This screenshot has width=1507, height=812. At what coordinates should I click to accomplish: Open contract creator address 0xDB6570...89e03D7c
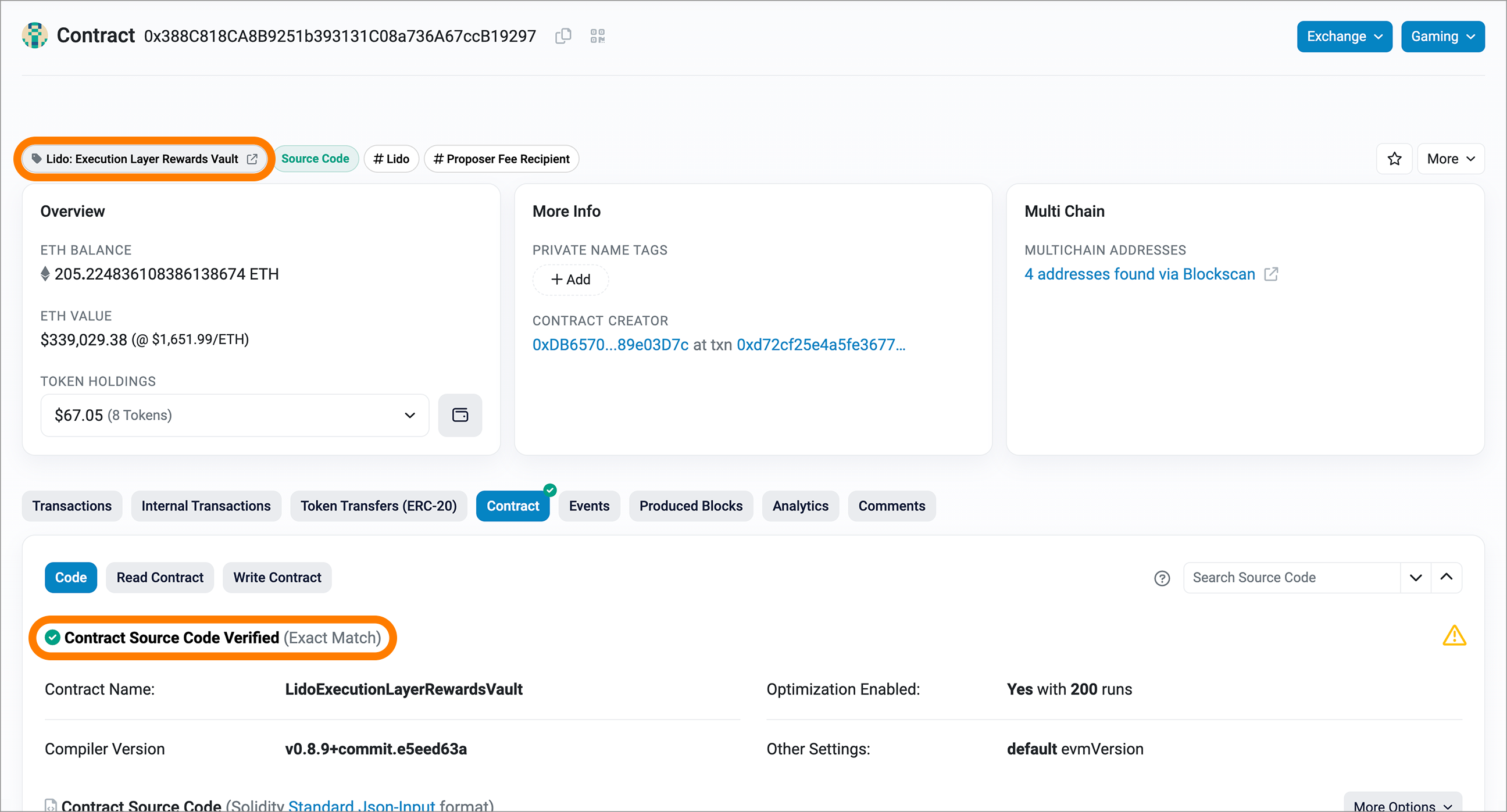pos(610,345)
